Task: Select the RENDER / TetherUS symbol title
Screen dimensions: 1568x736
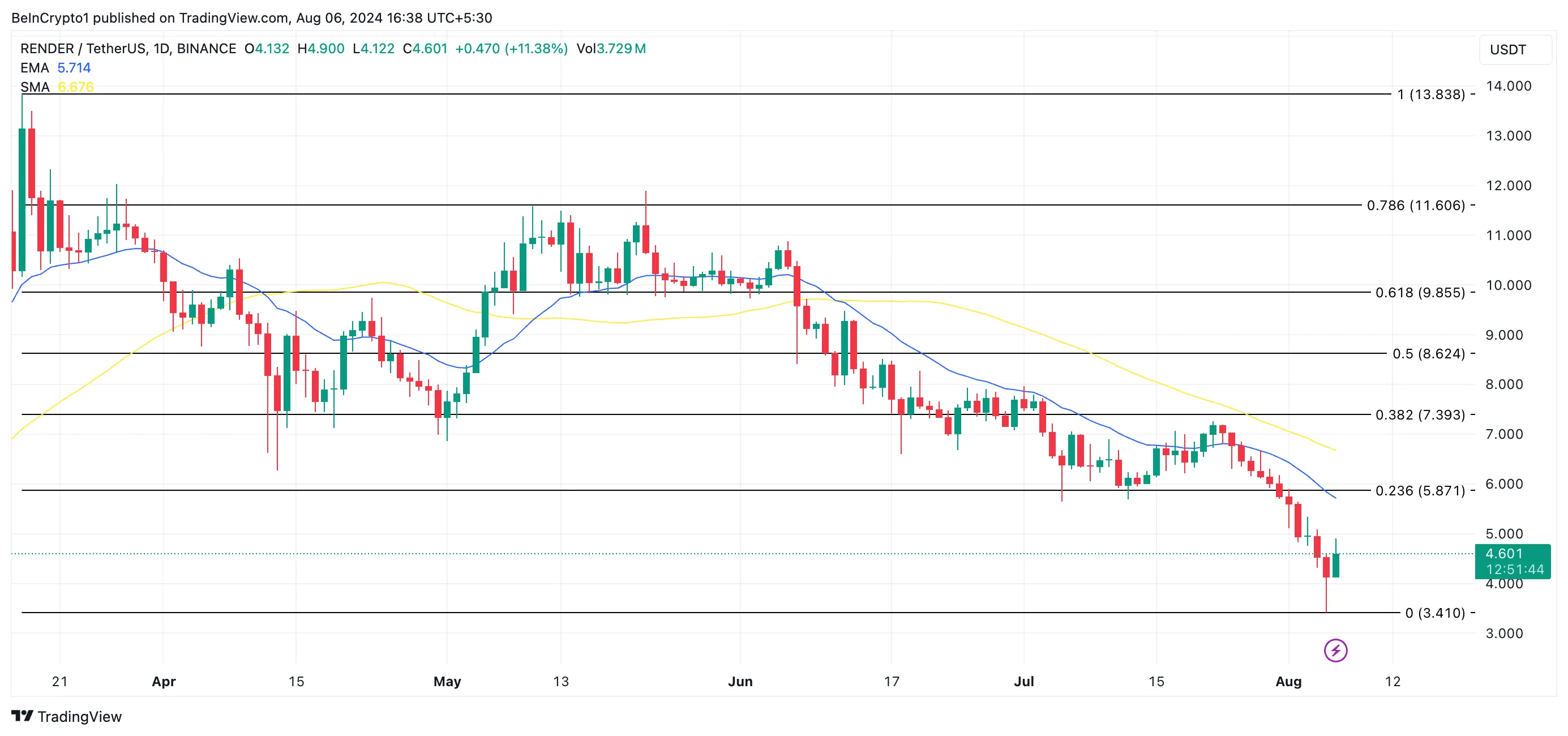Action: 128,48
